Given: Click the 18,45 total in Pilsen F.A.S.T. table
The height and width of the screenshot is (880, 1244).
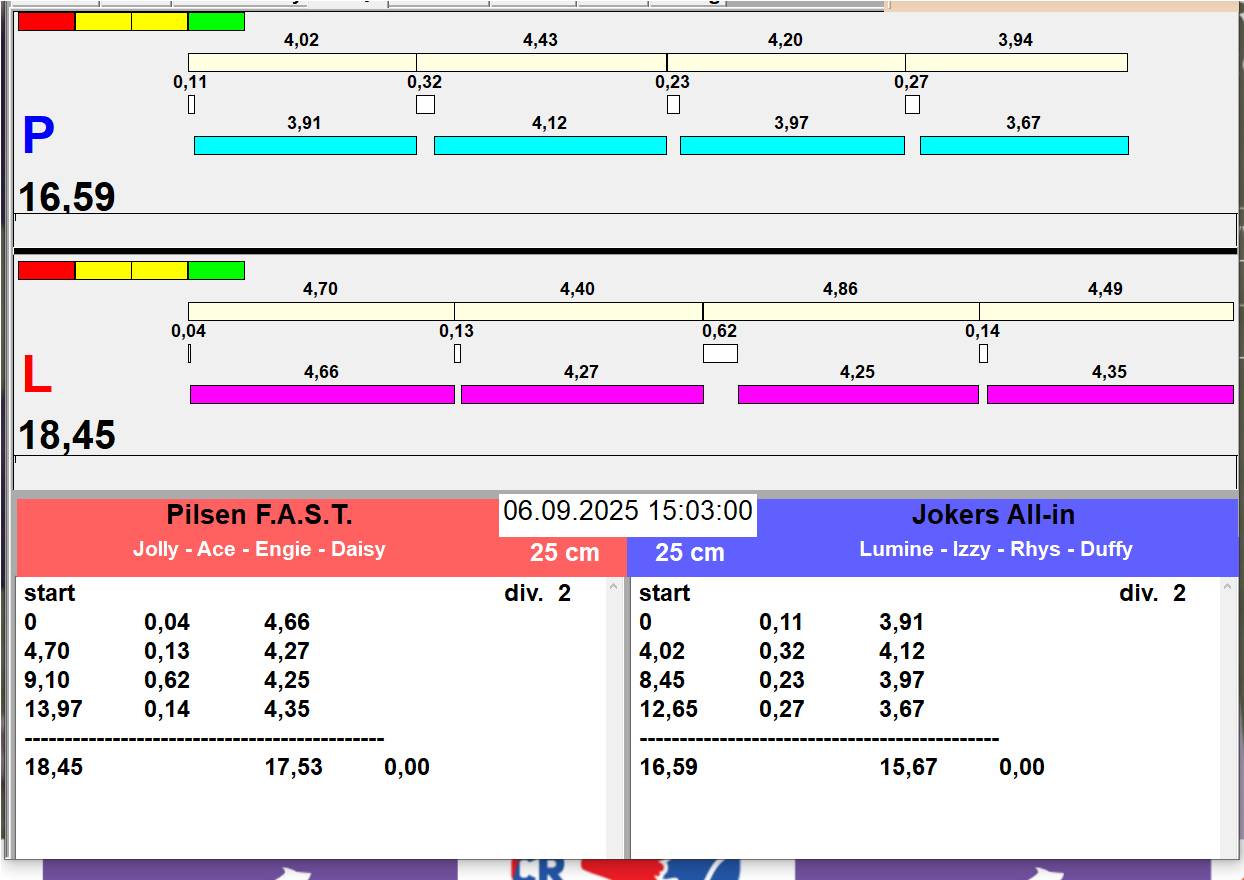Looking at the screenshot, I should 53,767.
